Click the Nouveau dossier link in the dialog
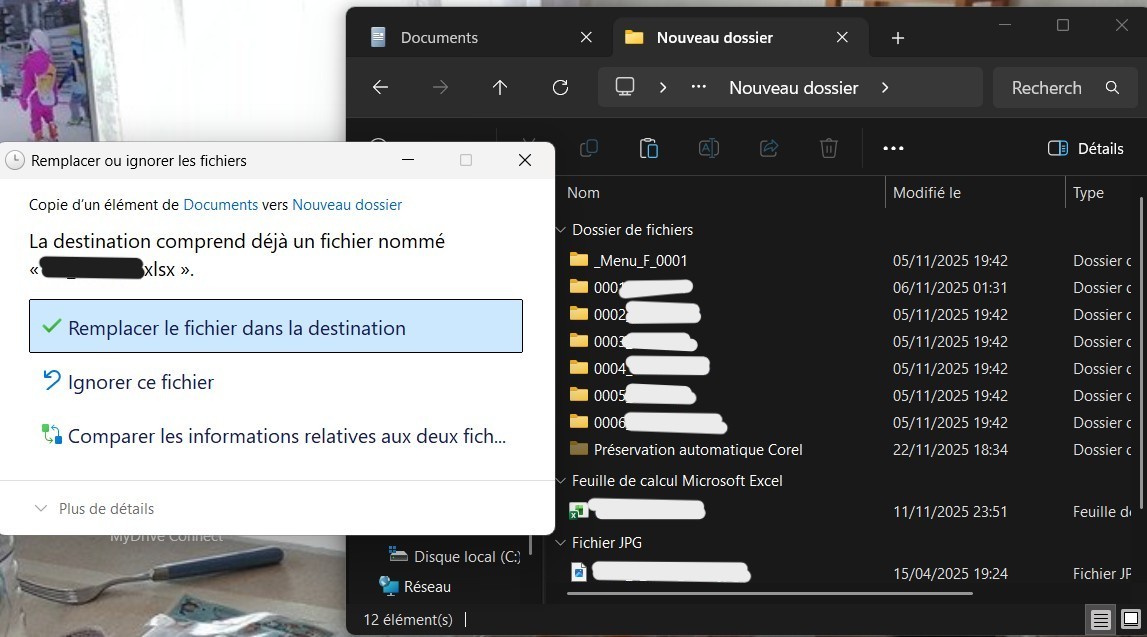 347,204
